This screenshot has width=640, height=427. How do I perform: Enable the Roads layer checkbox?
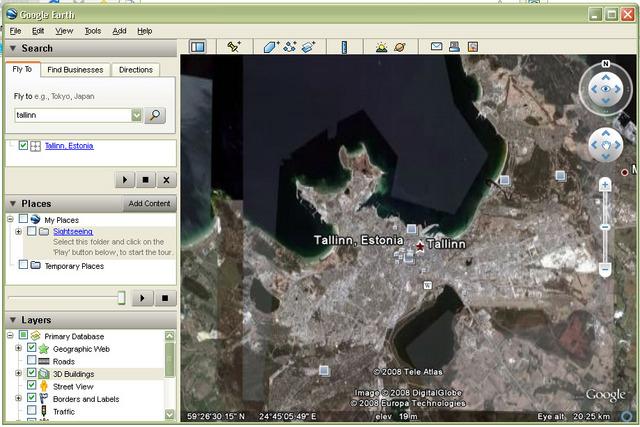(31, 360)
